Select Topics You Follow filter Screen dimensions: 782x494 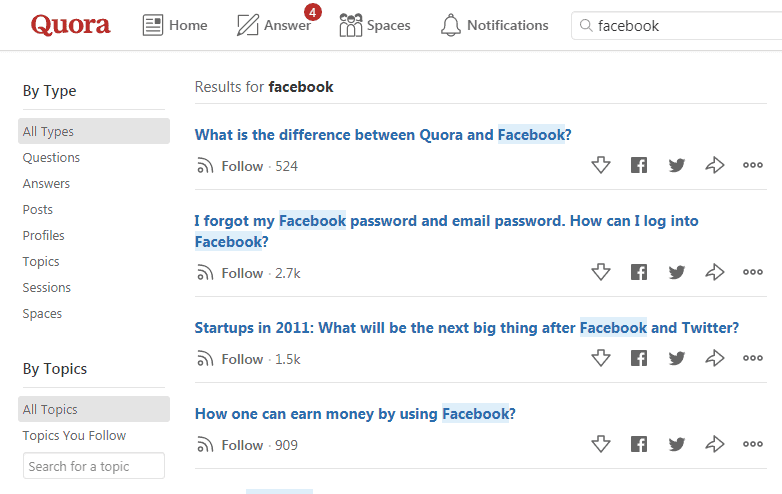74,435
